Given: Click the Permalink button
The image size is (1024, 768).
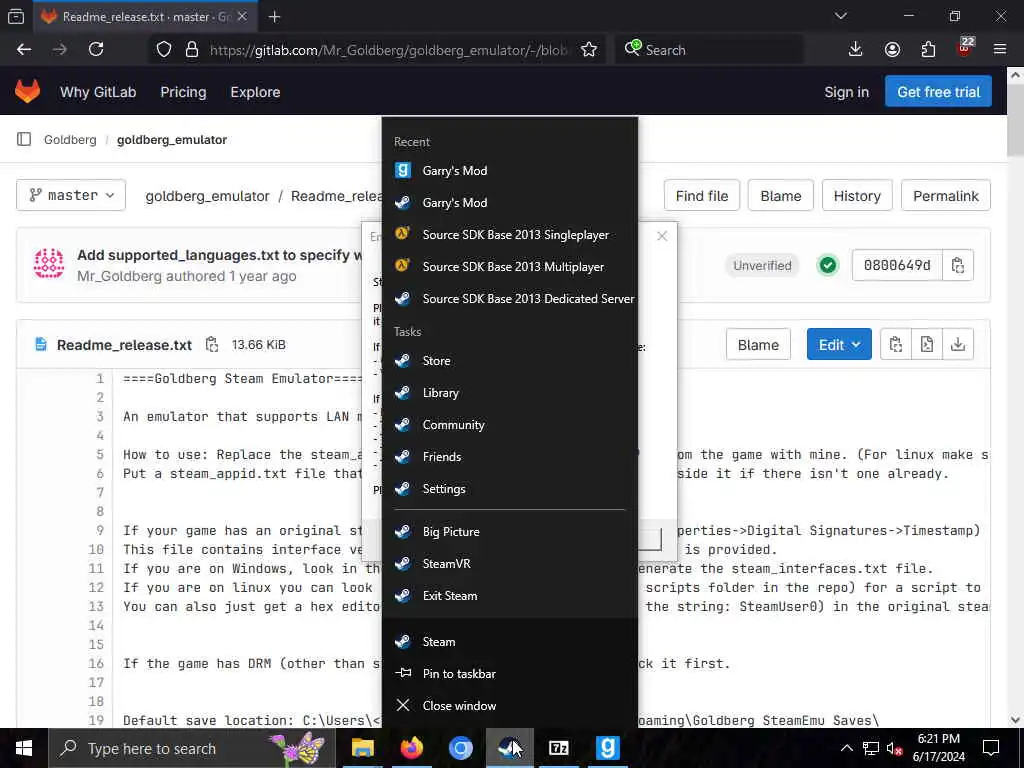Looking at the screenshot, I should point(946,195).
